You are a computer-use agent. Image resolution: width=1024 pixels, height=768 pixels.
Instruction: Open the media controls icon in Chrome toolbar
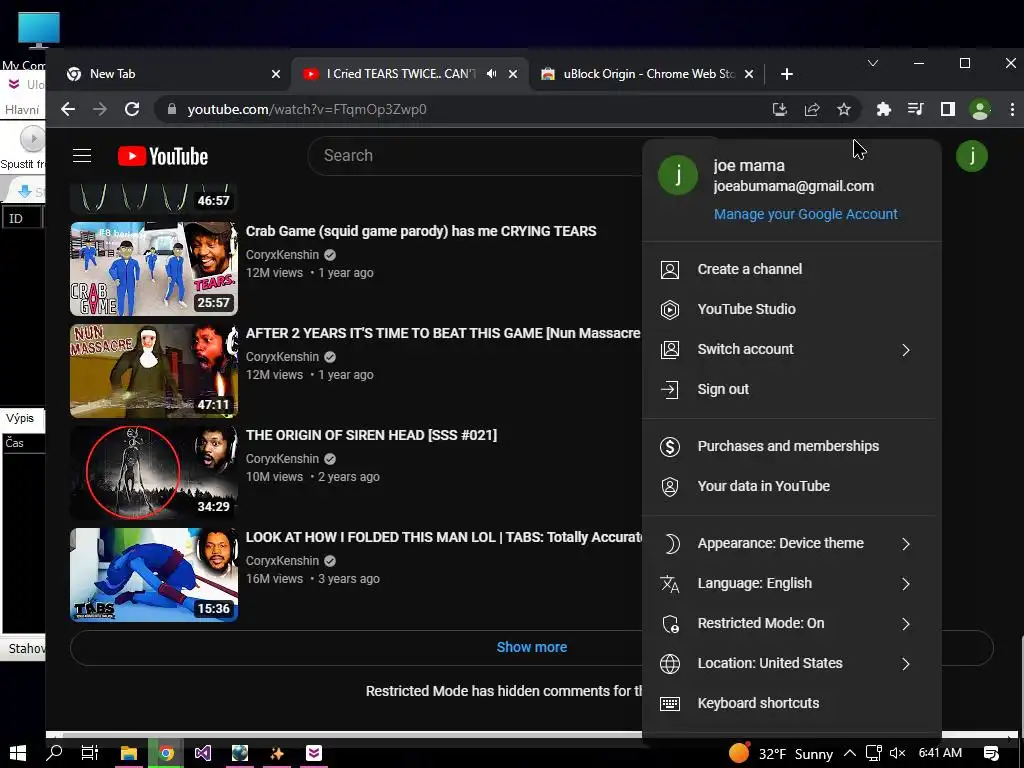(x=916, y=109)
